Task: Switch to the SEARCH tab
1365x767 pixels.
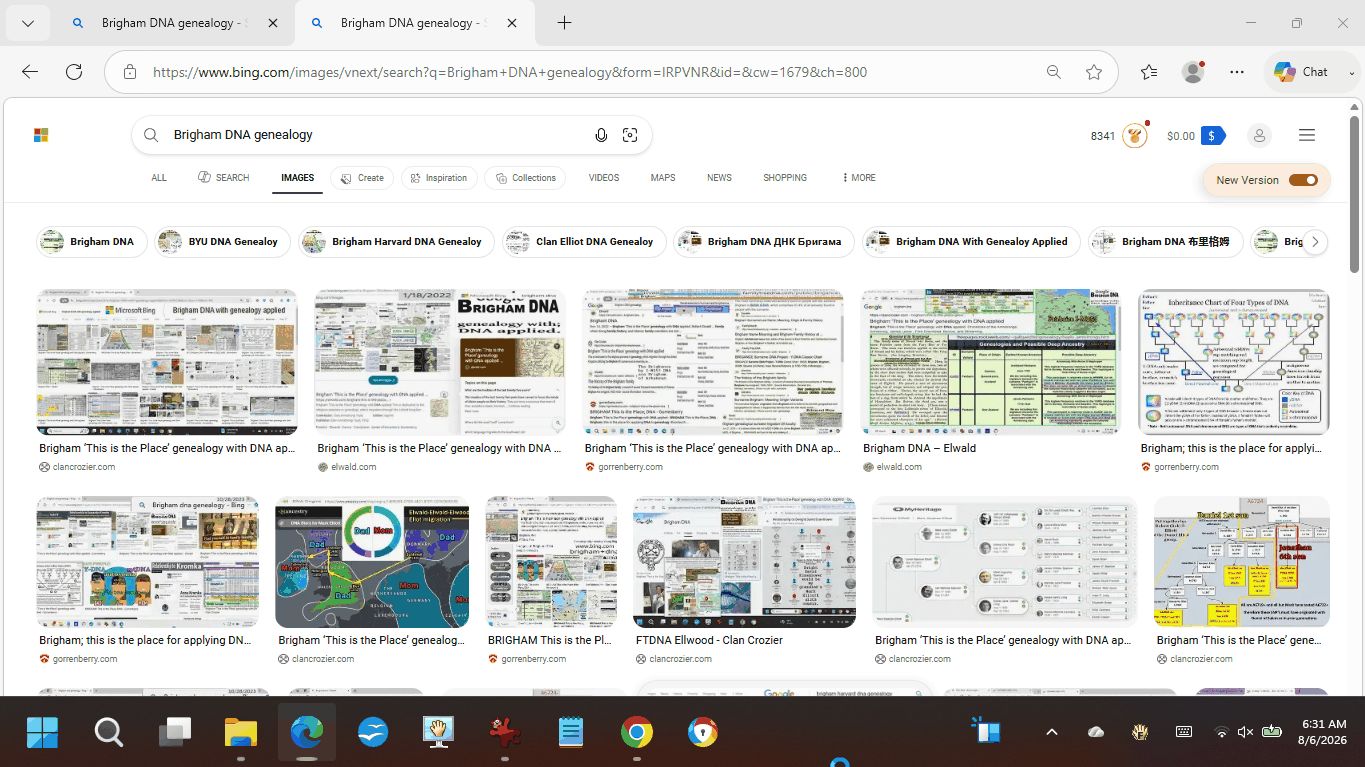Action: tap(224, 178)
